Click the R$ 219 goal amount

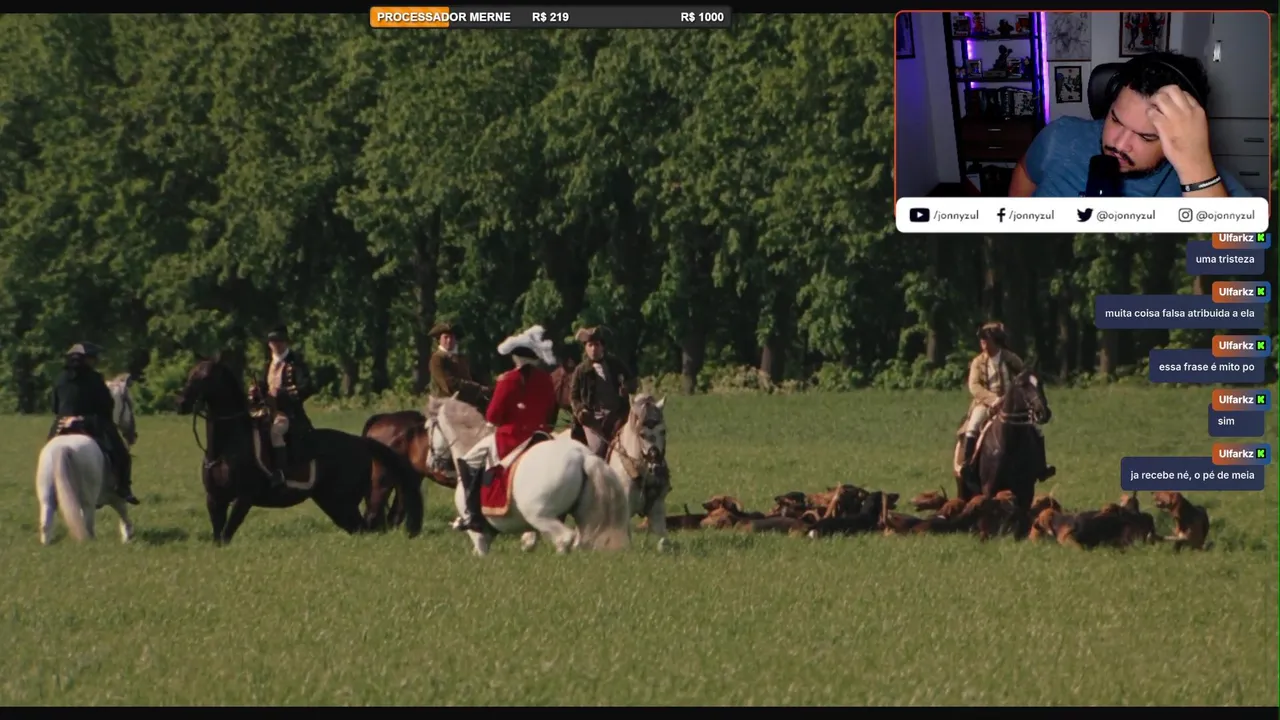(550, 17)
